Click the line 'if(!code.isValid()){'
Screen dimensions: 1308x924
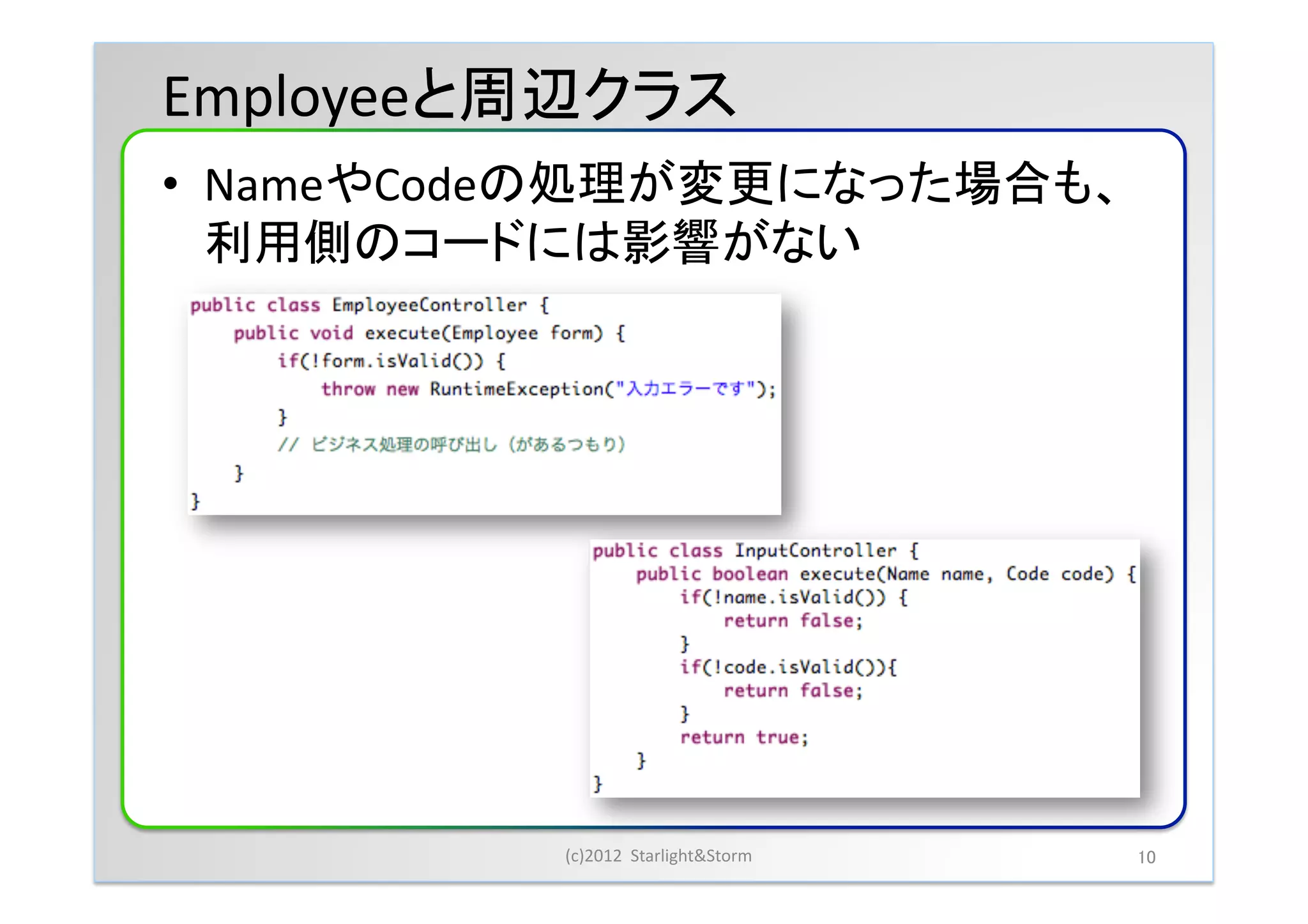tap(788, 667)
